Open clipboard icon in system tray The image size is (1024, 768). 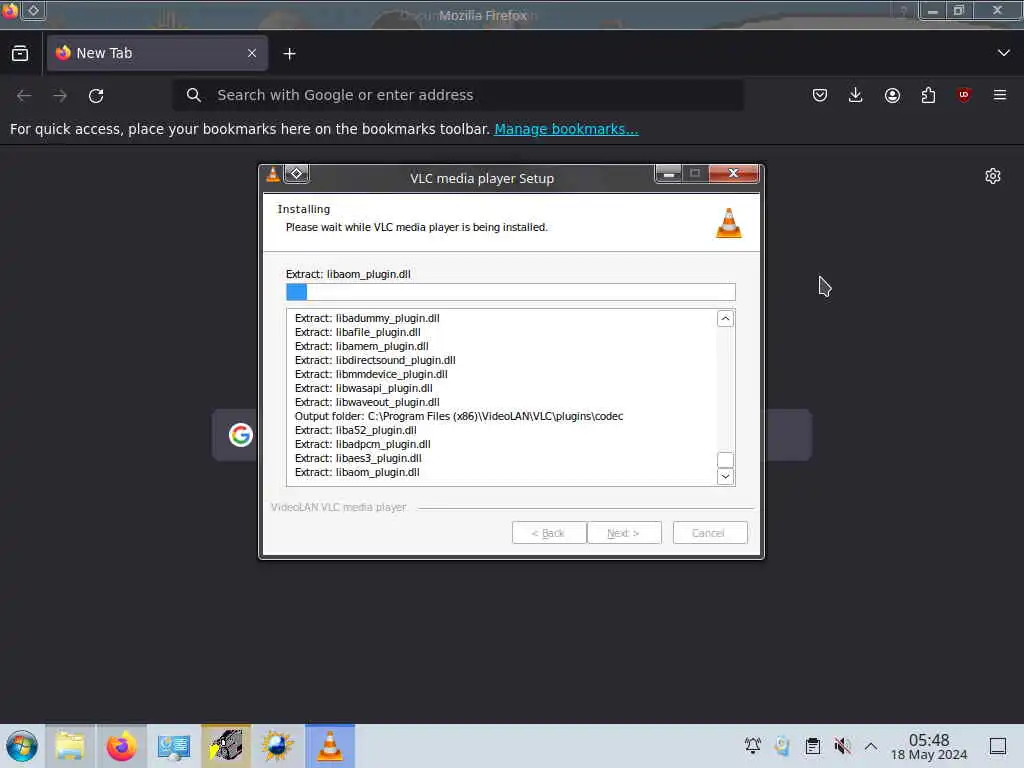(x=812, y=746)
